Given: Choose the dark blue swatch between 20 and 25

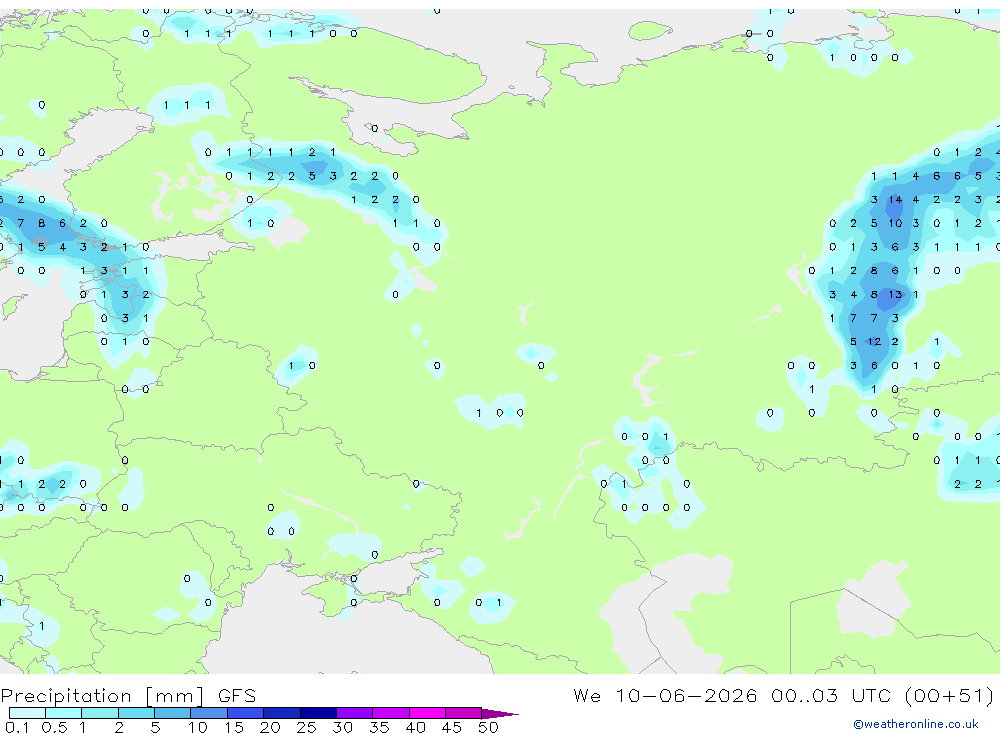Looking at the screenshot, I should pos(282,713).
